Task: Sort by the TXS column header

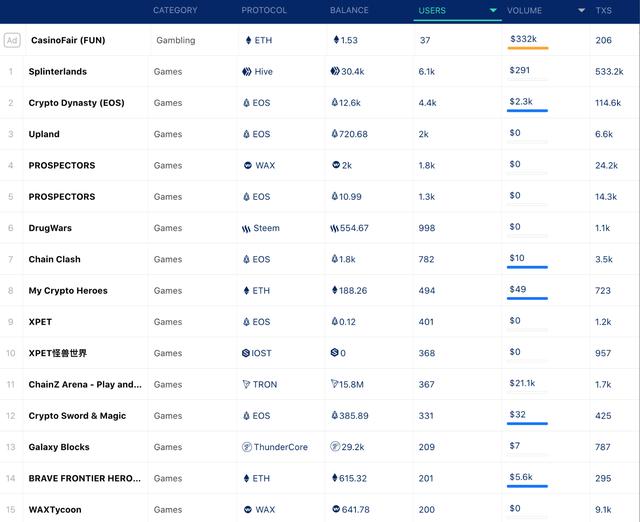Action: point(603,11)
